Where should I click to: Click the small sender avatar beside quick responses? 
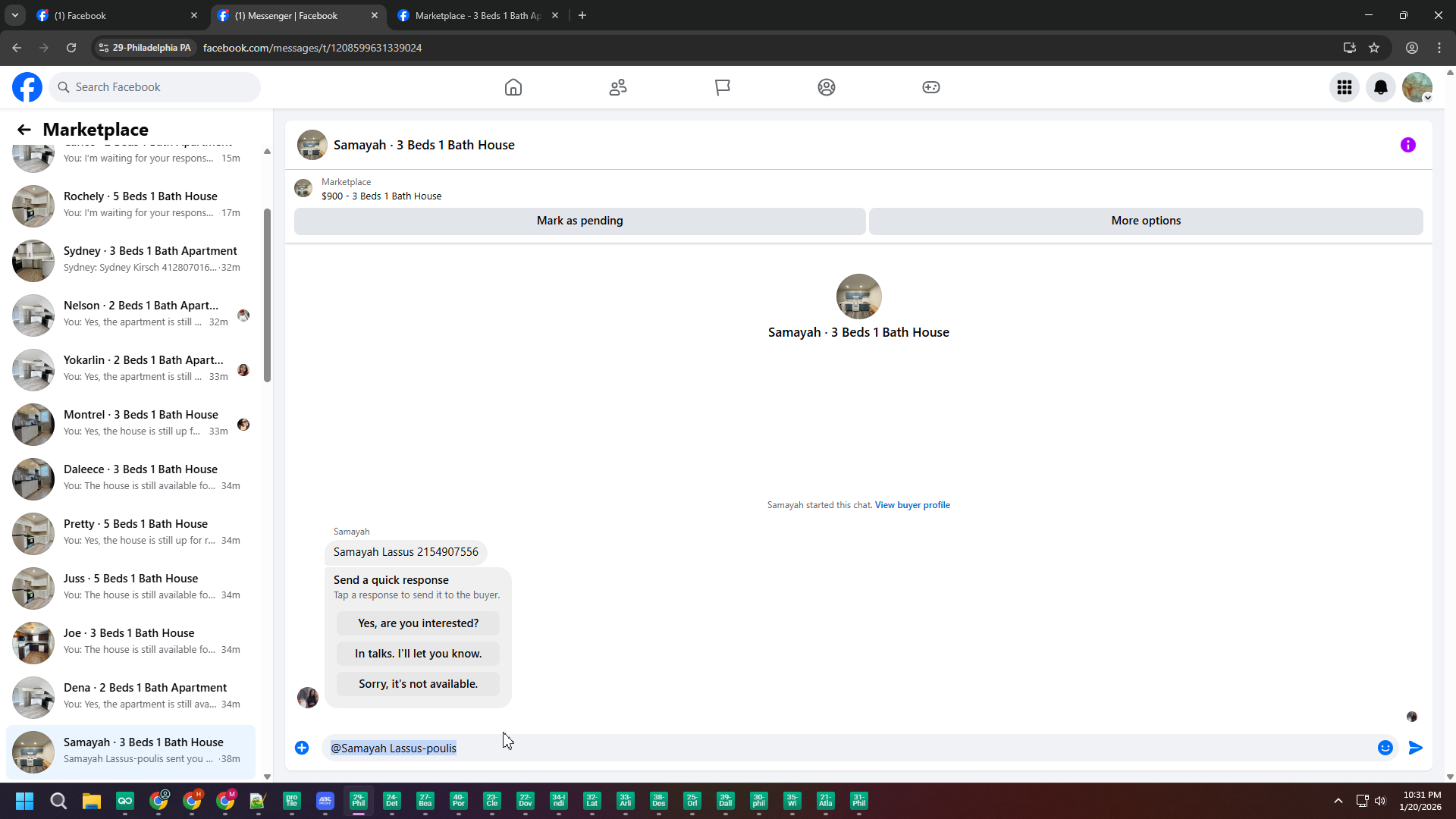pyautogui.click(x=308, y=698)
